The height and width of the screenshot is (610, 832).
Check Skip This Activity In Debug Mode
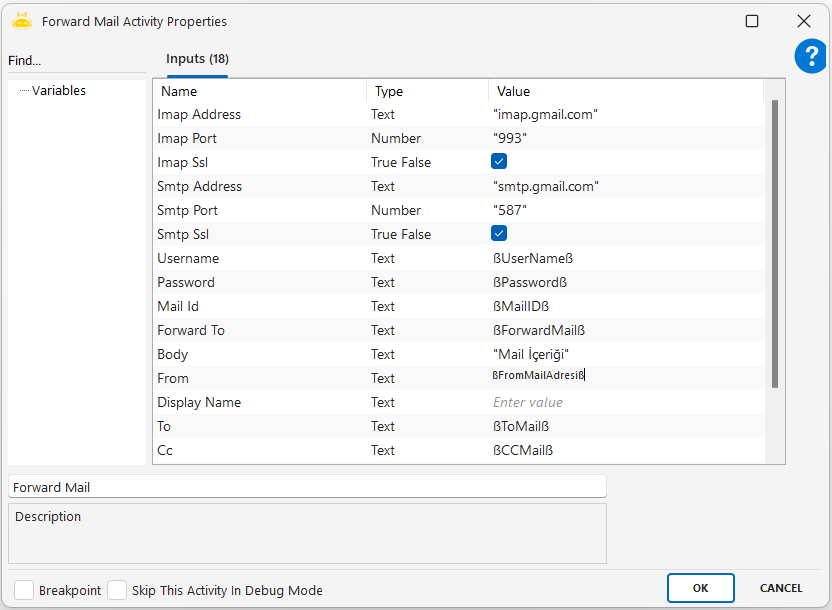pos(117,590)
